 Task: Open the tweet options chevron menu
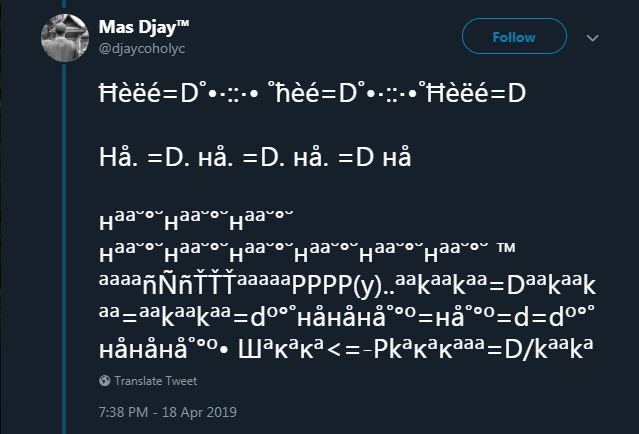(x=592, y=38)
